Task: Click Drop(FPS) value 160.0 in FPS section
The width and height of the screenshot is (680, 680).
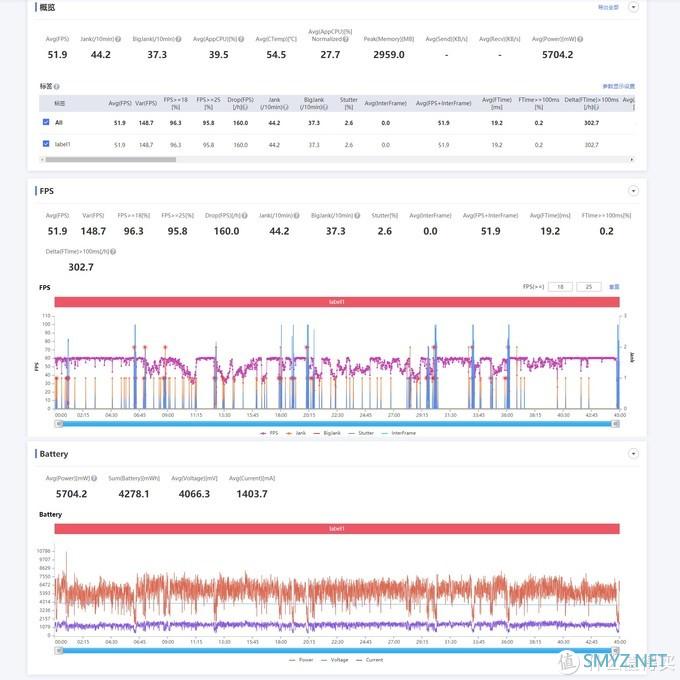Action: [226, 231]
